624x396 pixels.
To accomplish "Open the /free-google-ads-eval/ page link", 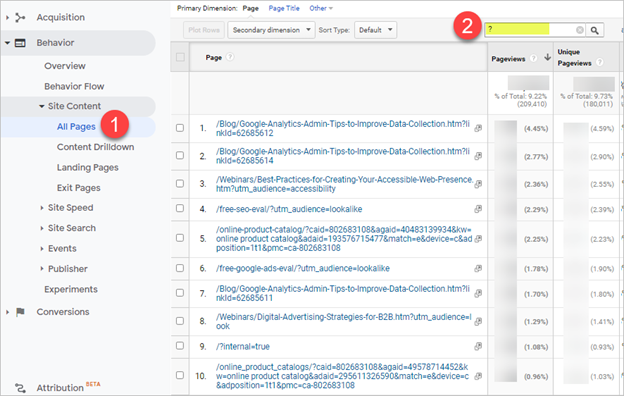I will pos(302,269).
